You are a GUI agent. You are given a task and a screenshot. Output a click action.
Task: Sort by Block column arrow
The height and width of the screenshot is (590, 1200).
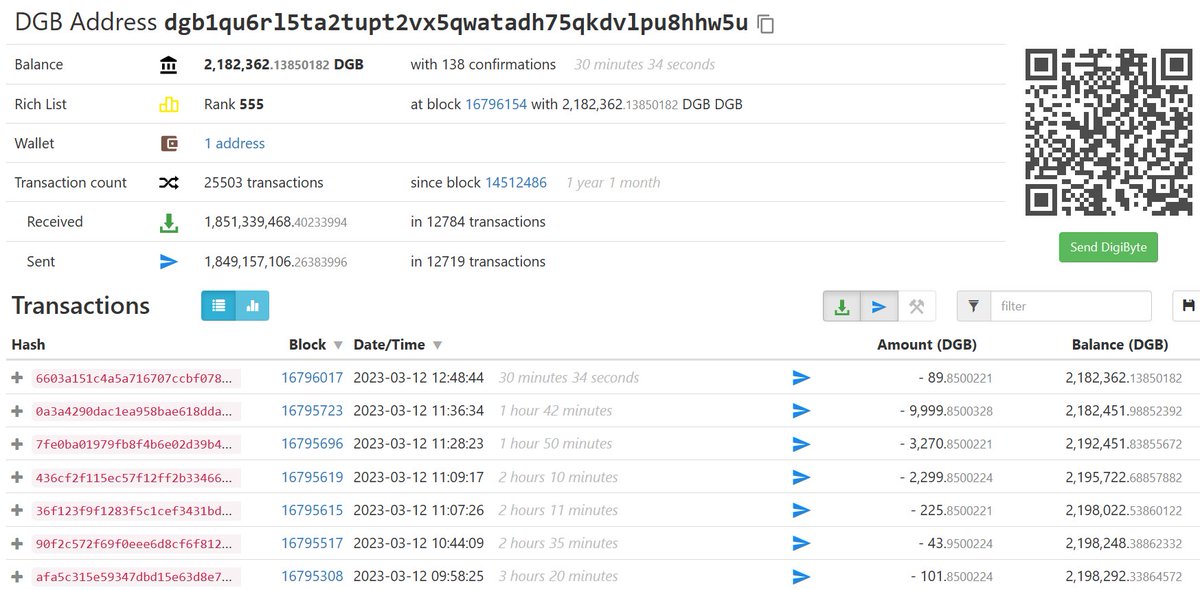[338, 345]
